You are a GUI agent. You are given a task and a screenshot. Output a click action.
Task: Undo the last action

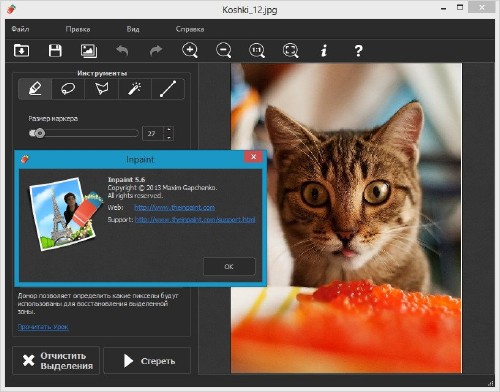tap(122, 51)
